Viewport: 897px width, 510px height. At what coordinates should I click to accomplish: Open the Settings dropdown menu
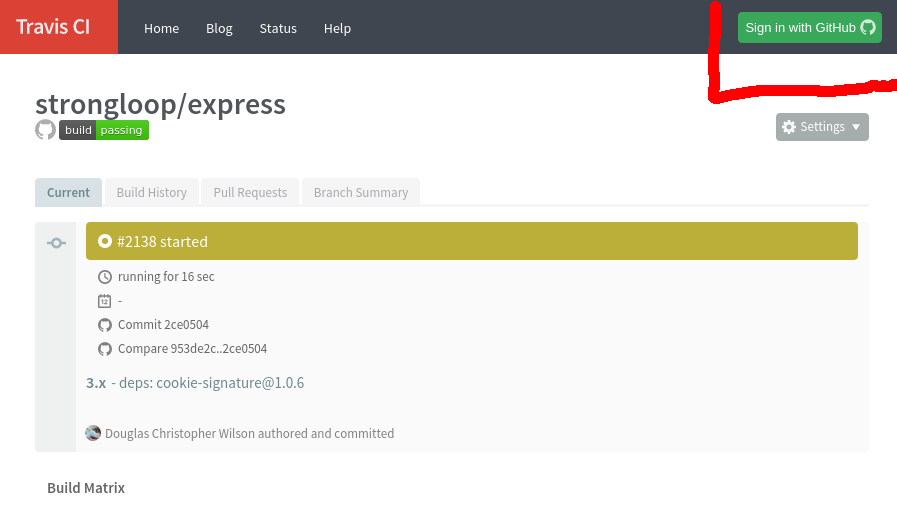click(822, 127)
